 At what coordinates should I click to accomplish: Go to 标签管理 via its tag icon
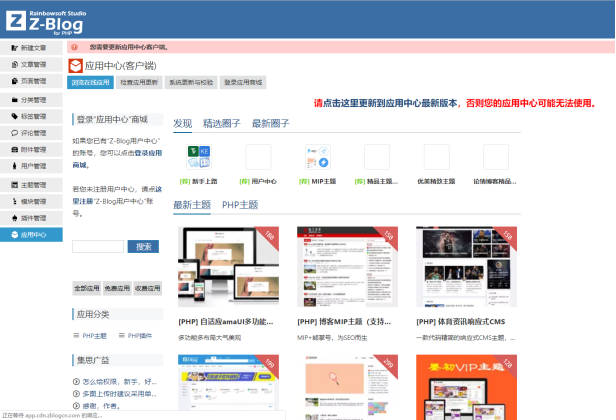[13, 116]
